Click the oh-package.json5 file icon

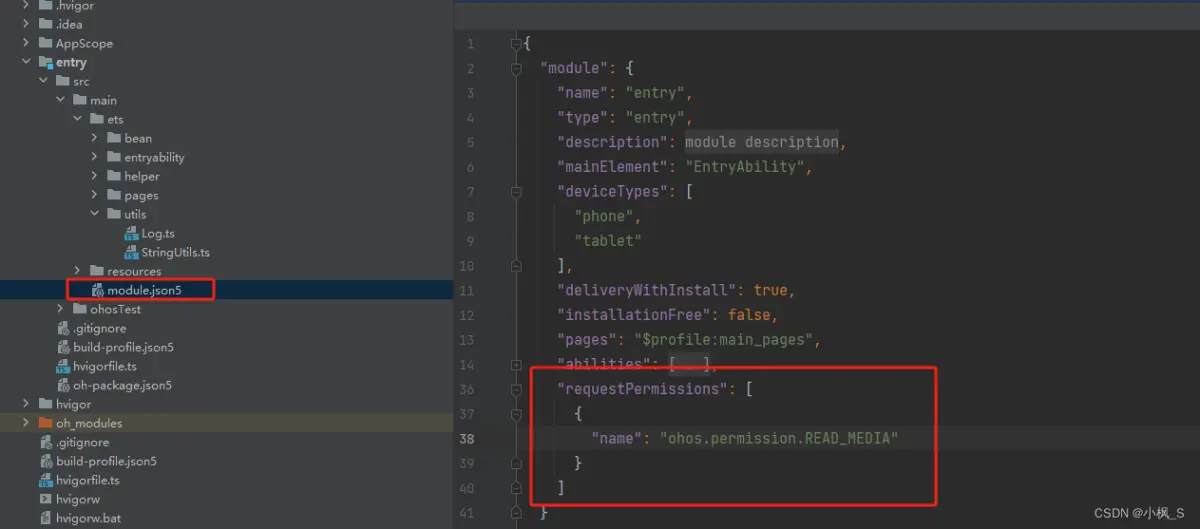64,385
